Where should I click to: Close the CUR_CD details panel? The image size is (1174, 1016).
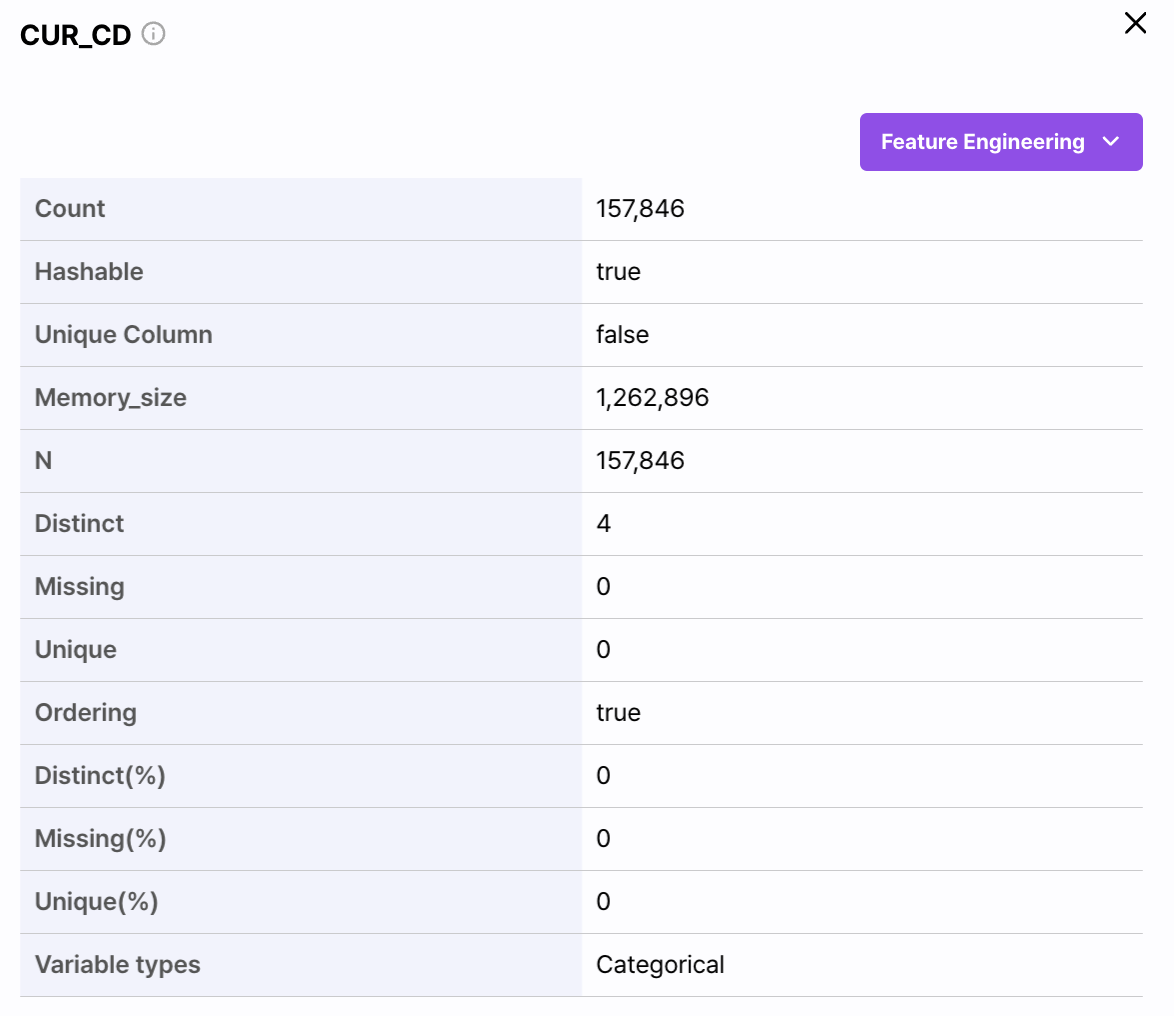1135,23
